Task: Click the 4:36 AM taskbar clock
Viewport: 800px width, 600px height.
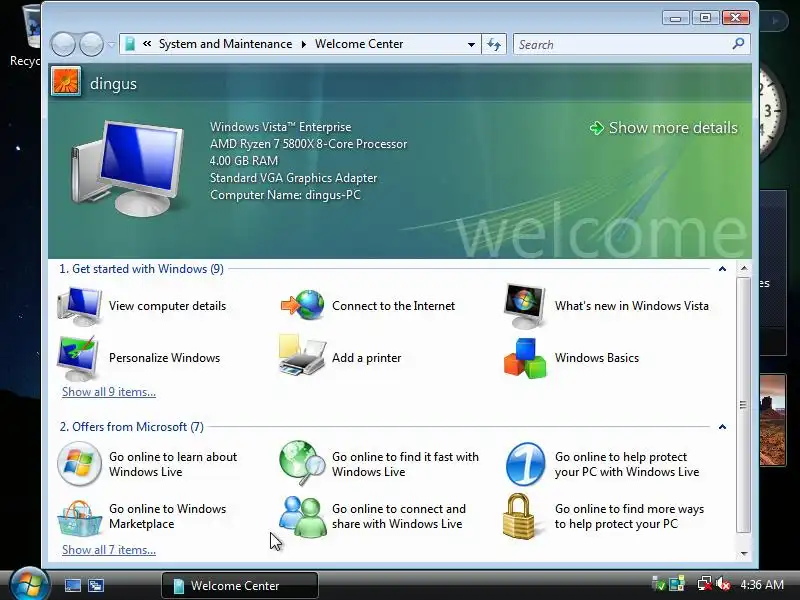Action: (x=762, y=584)
